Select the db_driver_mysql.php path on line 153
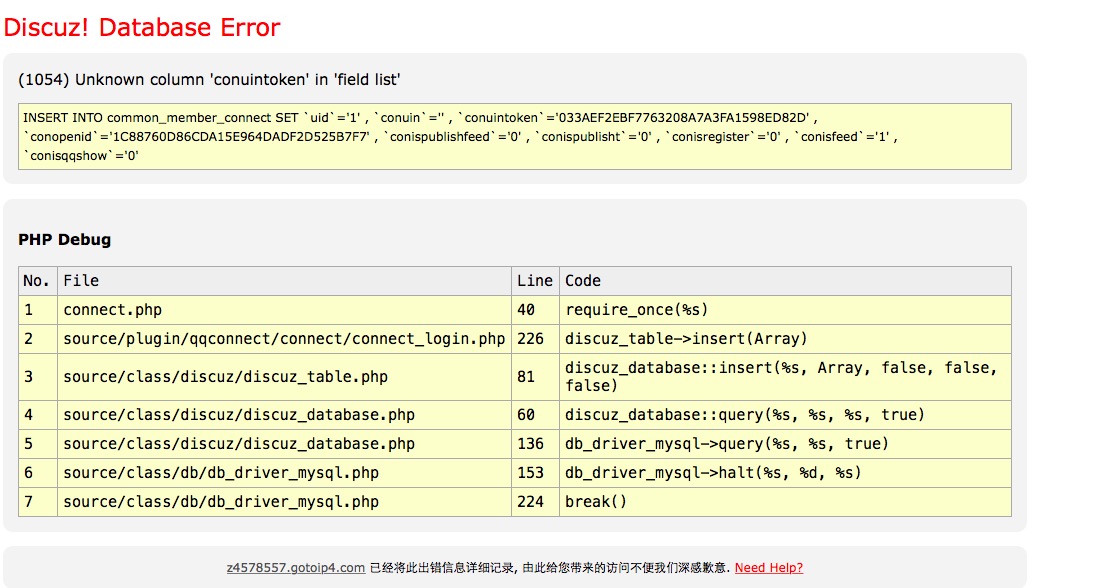This screenshot has height=588, width=1096. click(x=221, y=472)
